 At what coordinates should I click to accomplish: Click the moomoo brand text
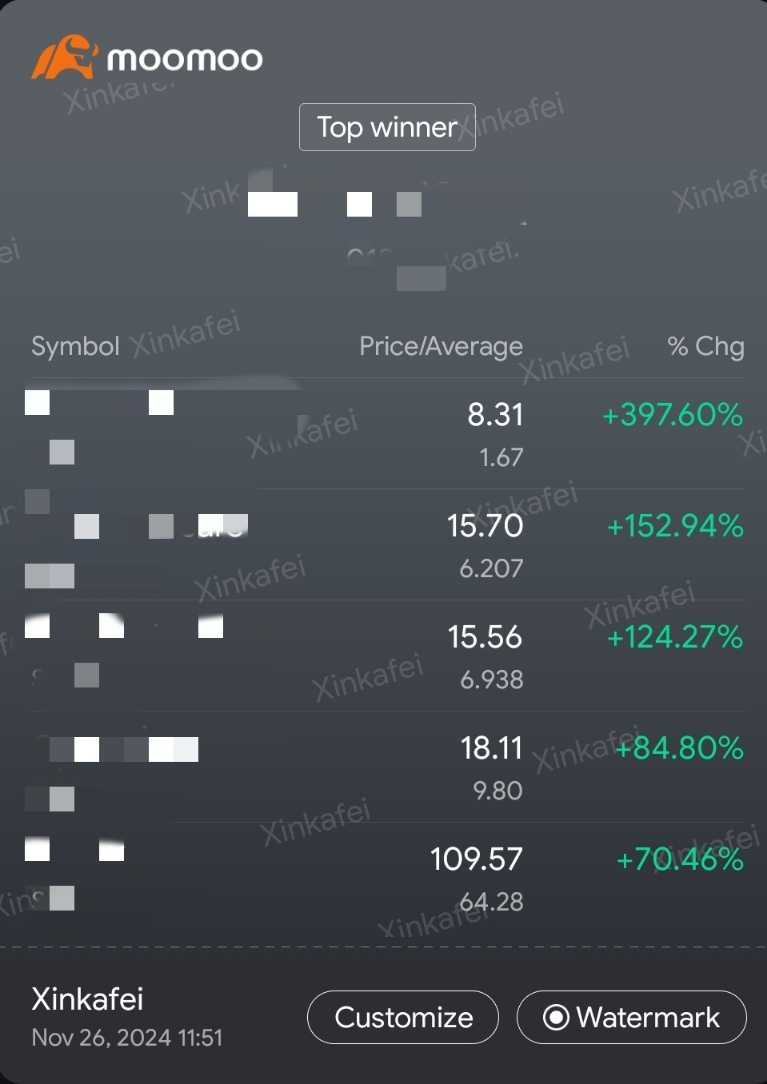point(185,58)
